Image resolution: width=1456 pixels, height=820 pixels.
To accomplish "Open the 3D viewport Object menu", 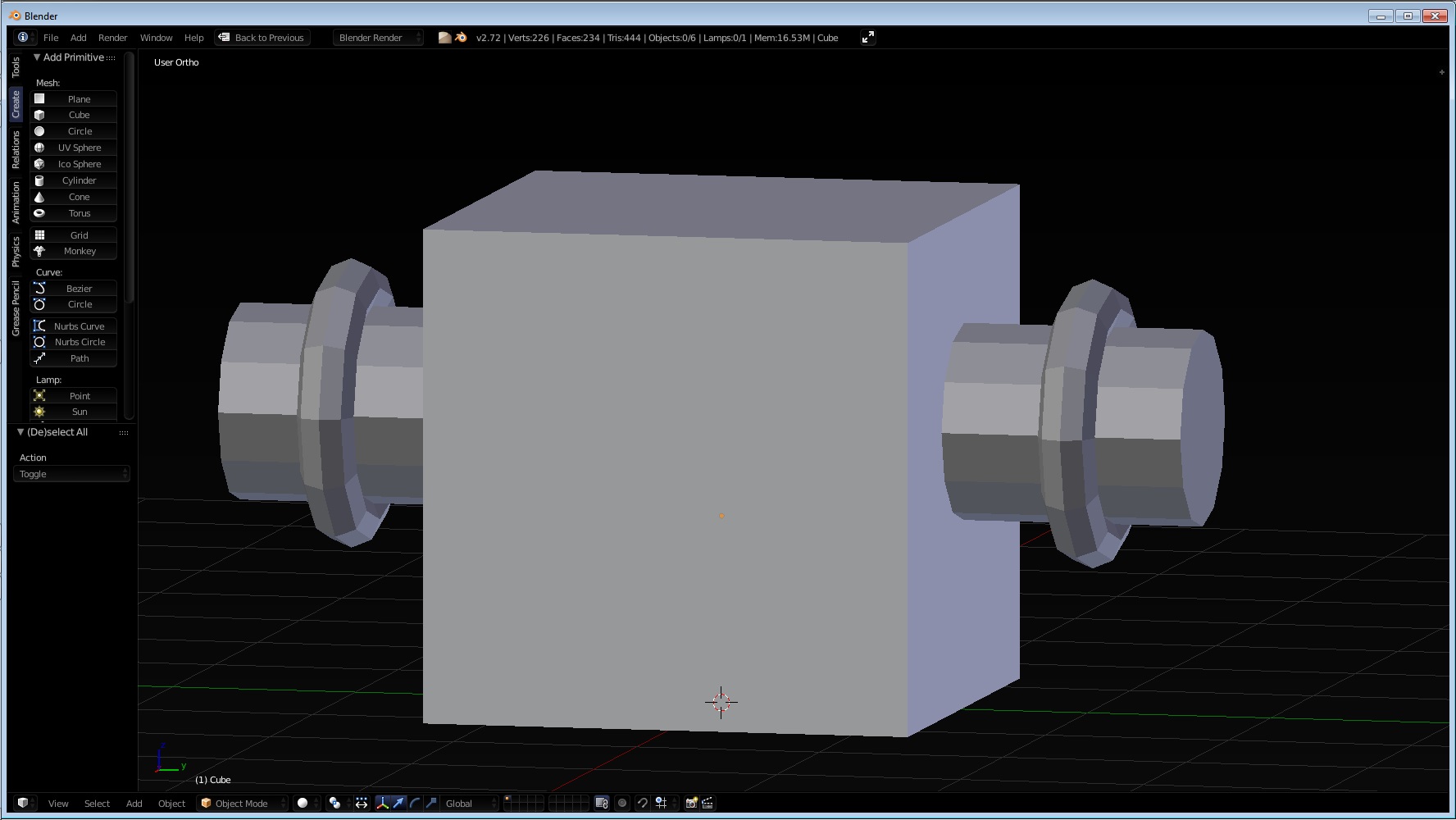I will (x=171, y=804).
